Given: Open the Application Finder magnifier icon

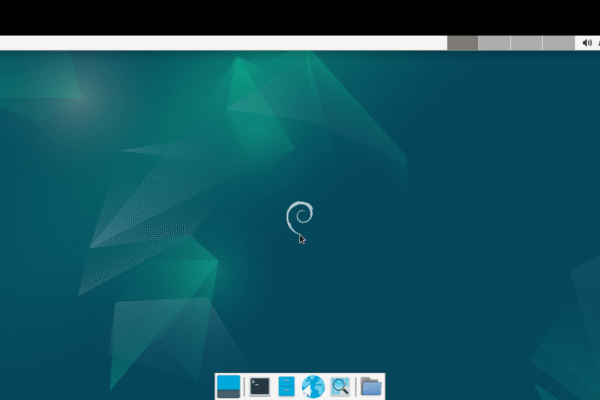Looking at the screenshot, I should tap(340, 387).
